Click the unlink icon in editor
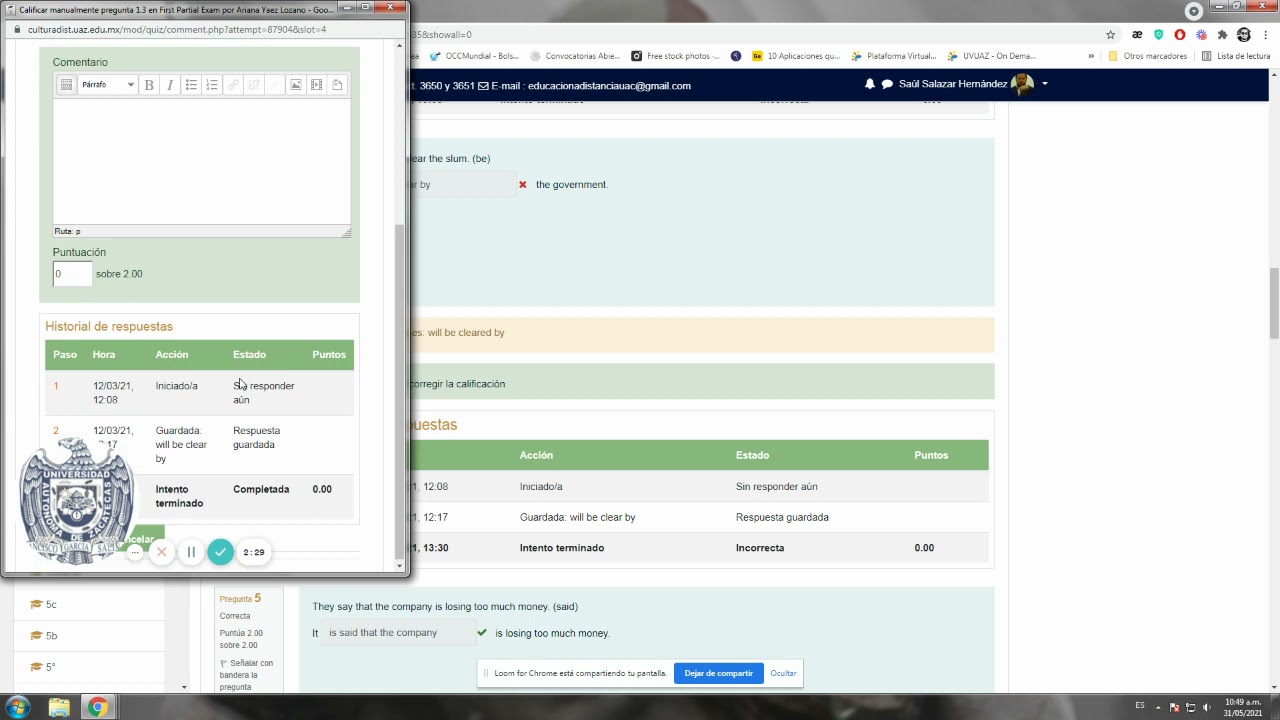Screen dimensions: 1280x720 click(254, 85)
